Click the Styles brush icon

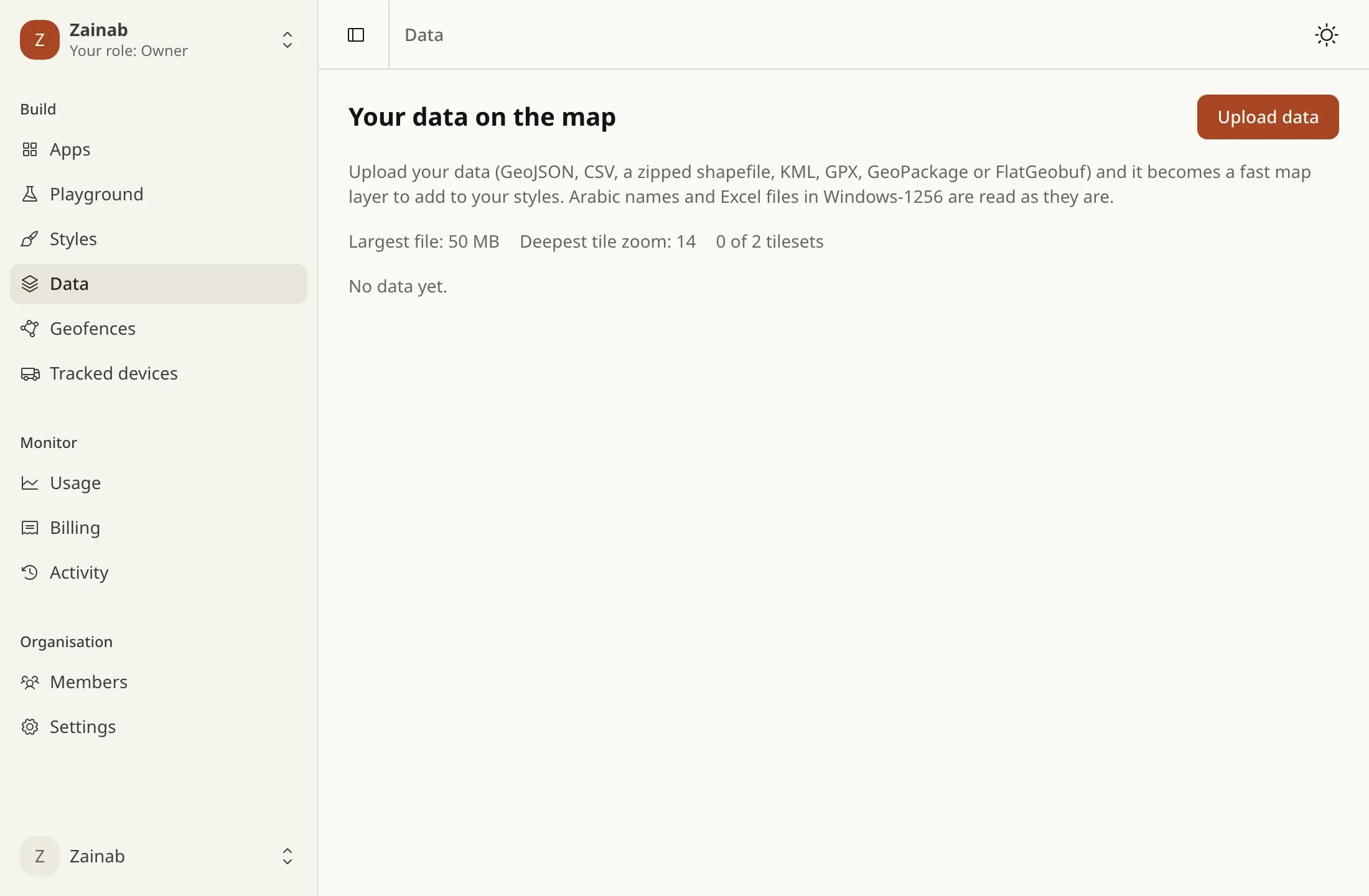30,239
